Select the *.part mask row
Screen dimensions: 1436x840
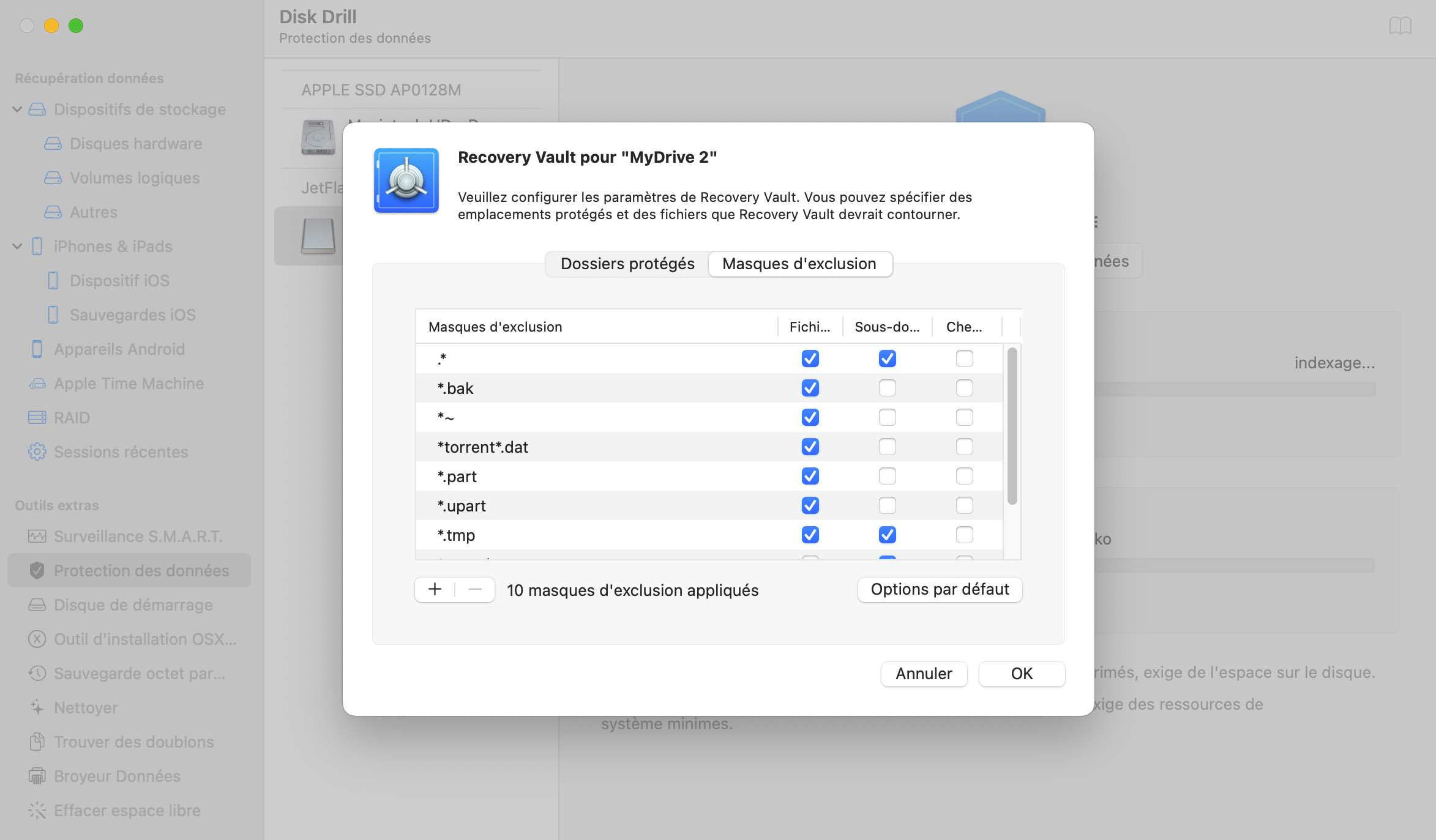(709, 476)
